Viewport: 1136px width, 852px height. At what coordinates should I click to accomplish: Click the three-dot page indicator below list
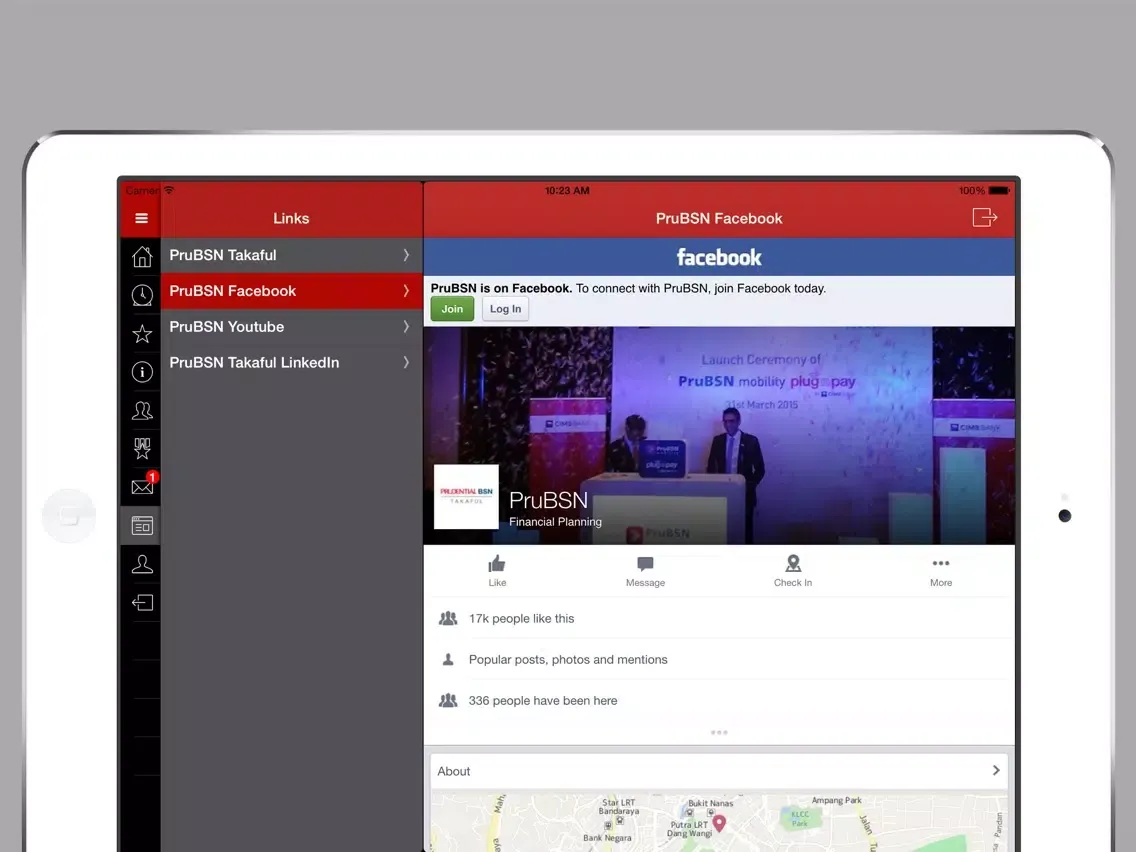(x=719, y=732)
